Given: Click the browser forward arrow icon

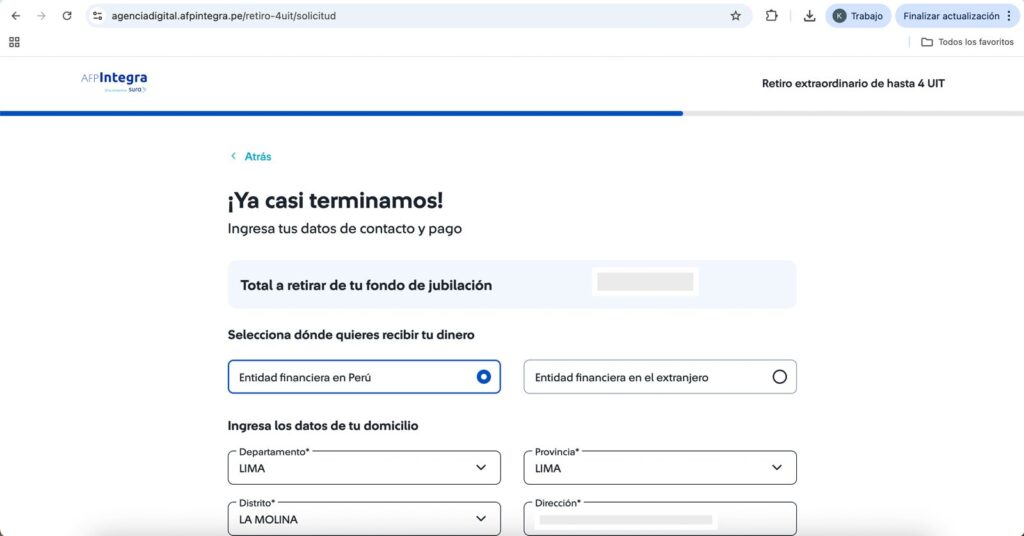Looking at the screenshot, I should point(41,16).
